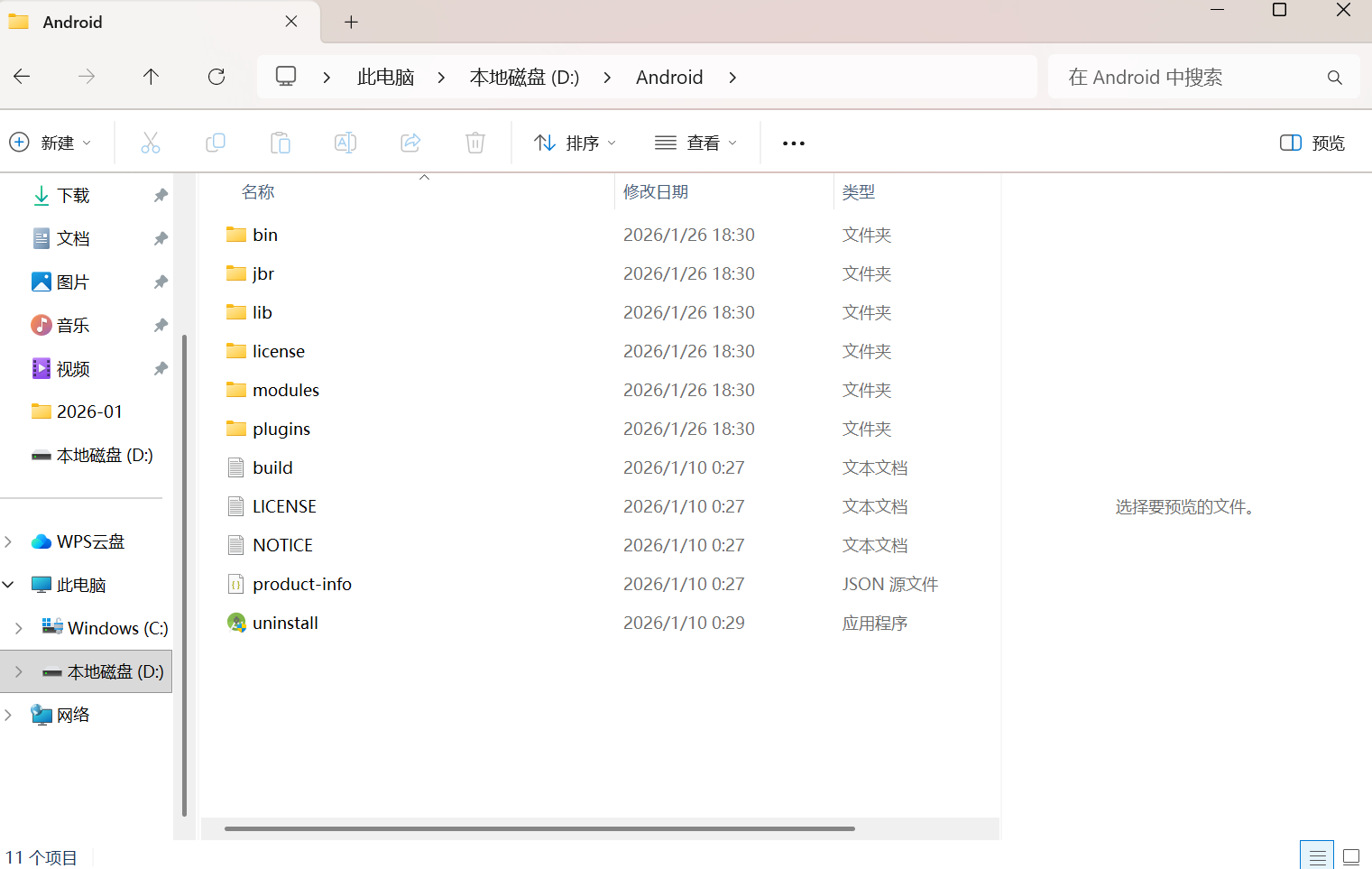The height and width of the screenshot is (869, 1372).
Task: Click the Share icon in toolbar
Action: coord(410,143)
